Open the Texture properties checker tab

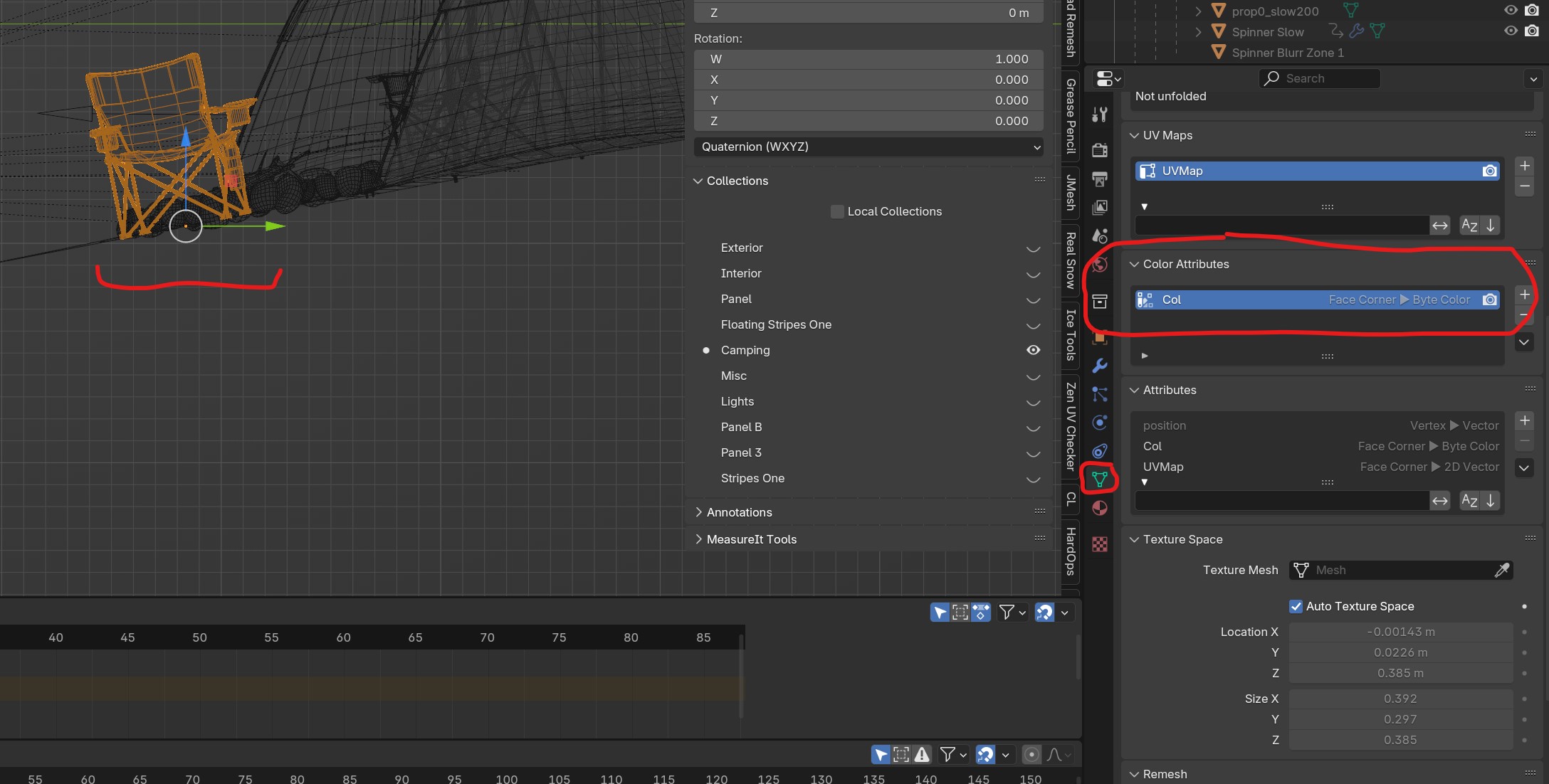click(1100, 544)
